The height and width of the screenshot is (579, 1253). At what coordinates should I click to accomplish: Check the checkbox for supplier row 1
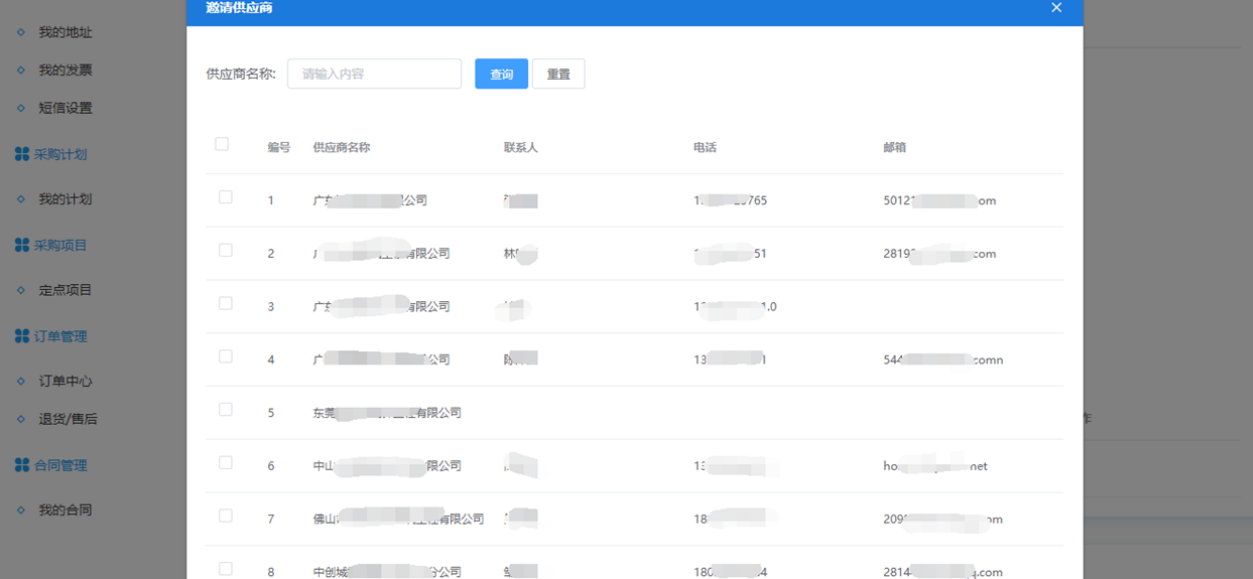click(x=225, y=198)
